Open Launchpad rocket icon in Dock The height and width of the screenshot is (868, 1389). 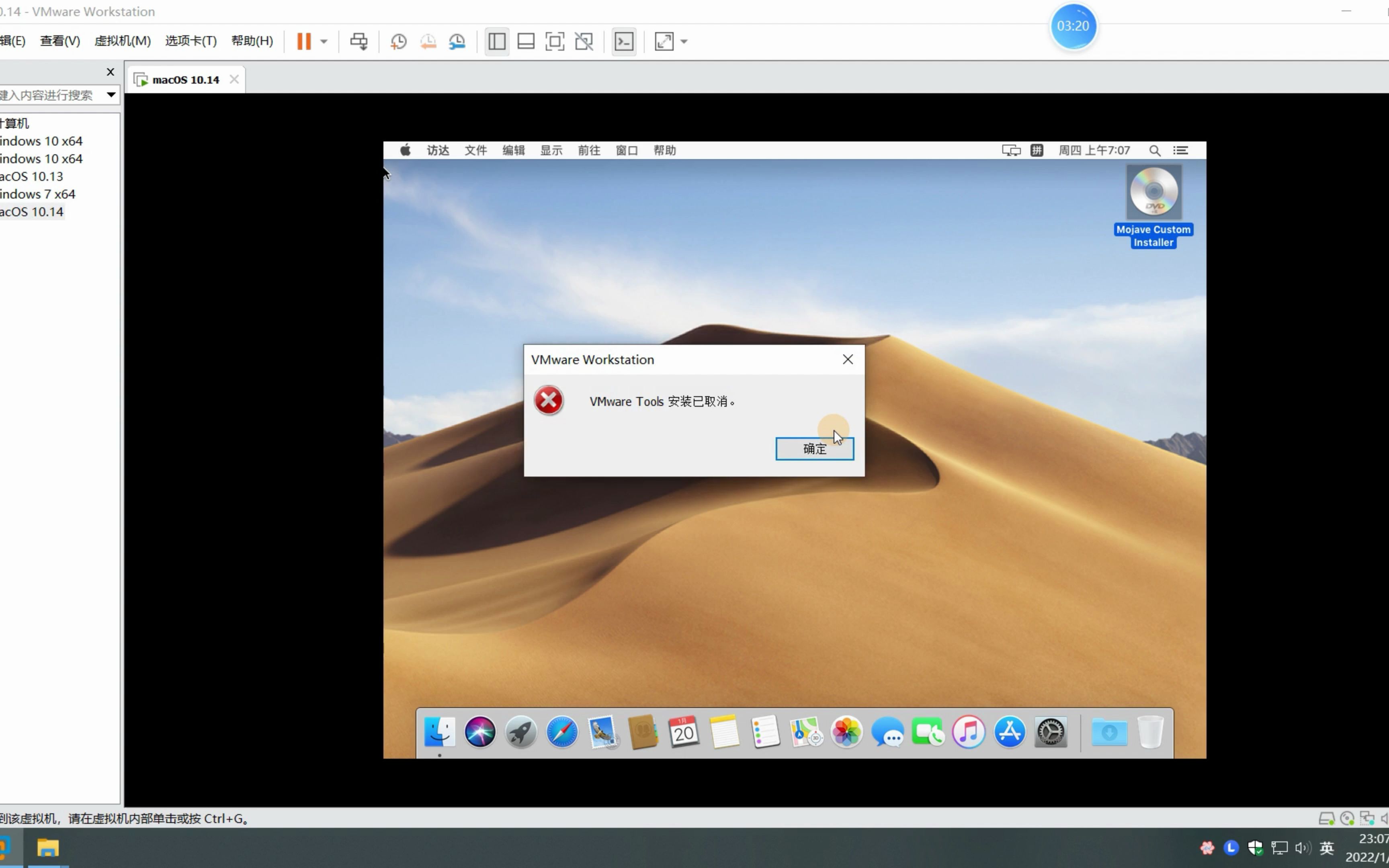point(521,732)
